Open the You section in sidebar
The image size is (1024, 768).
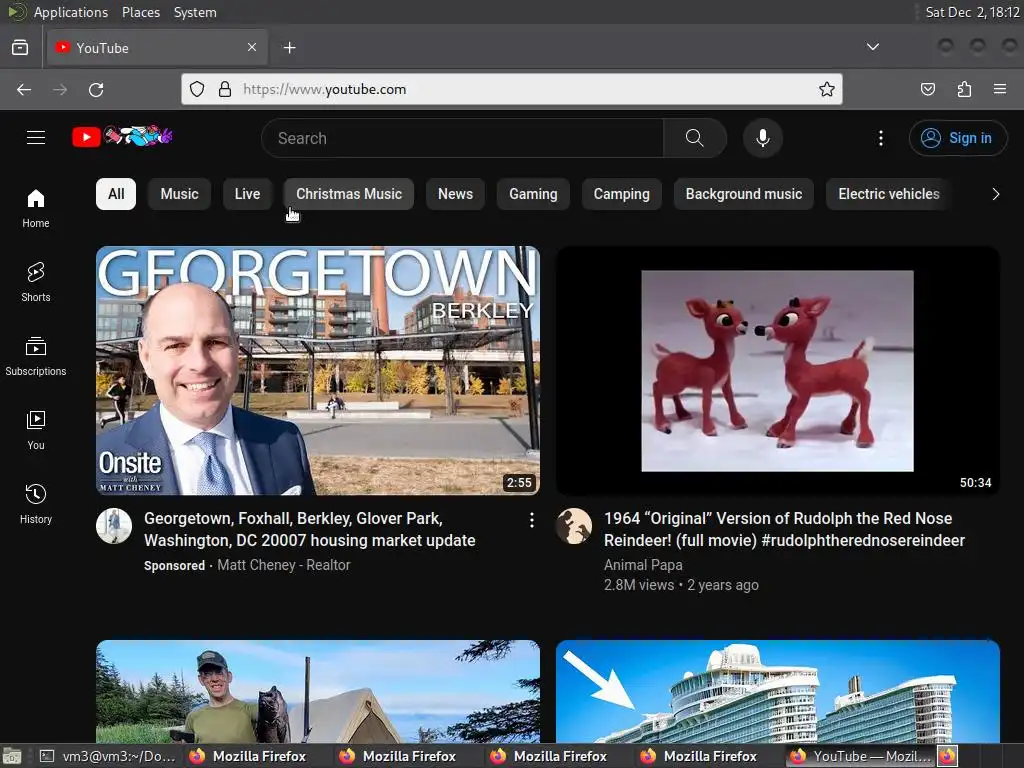[x=36, y=430]
